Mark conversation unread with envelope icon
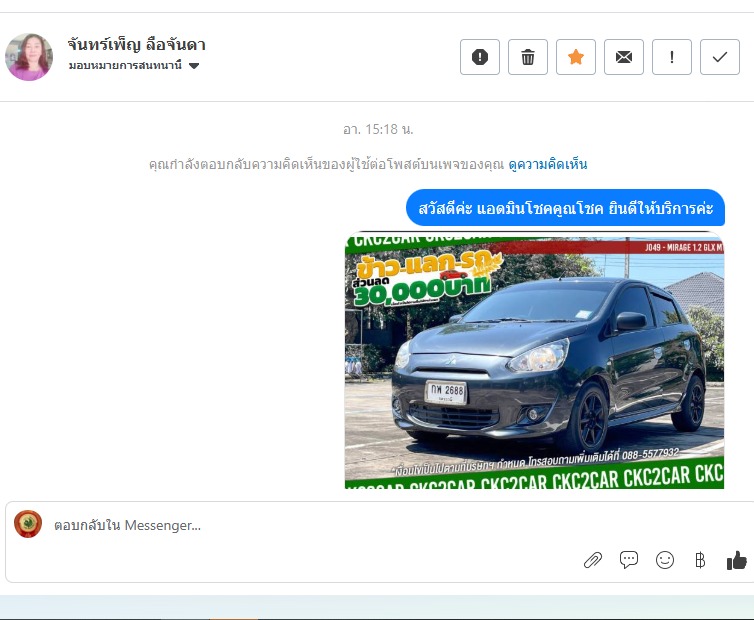754x620 pixels. pyautogui.click(x=624, y=57)
